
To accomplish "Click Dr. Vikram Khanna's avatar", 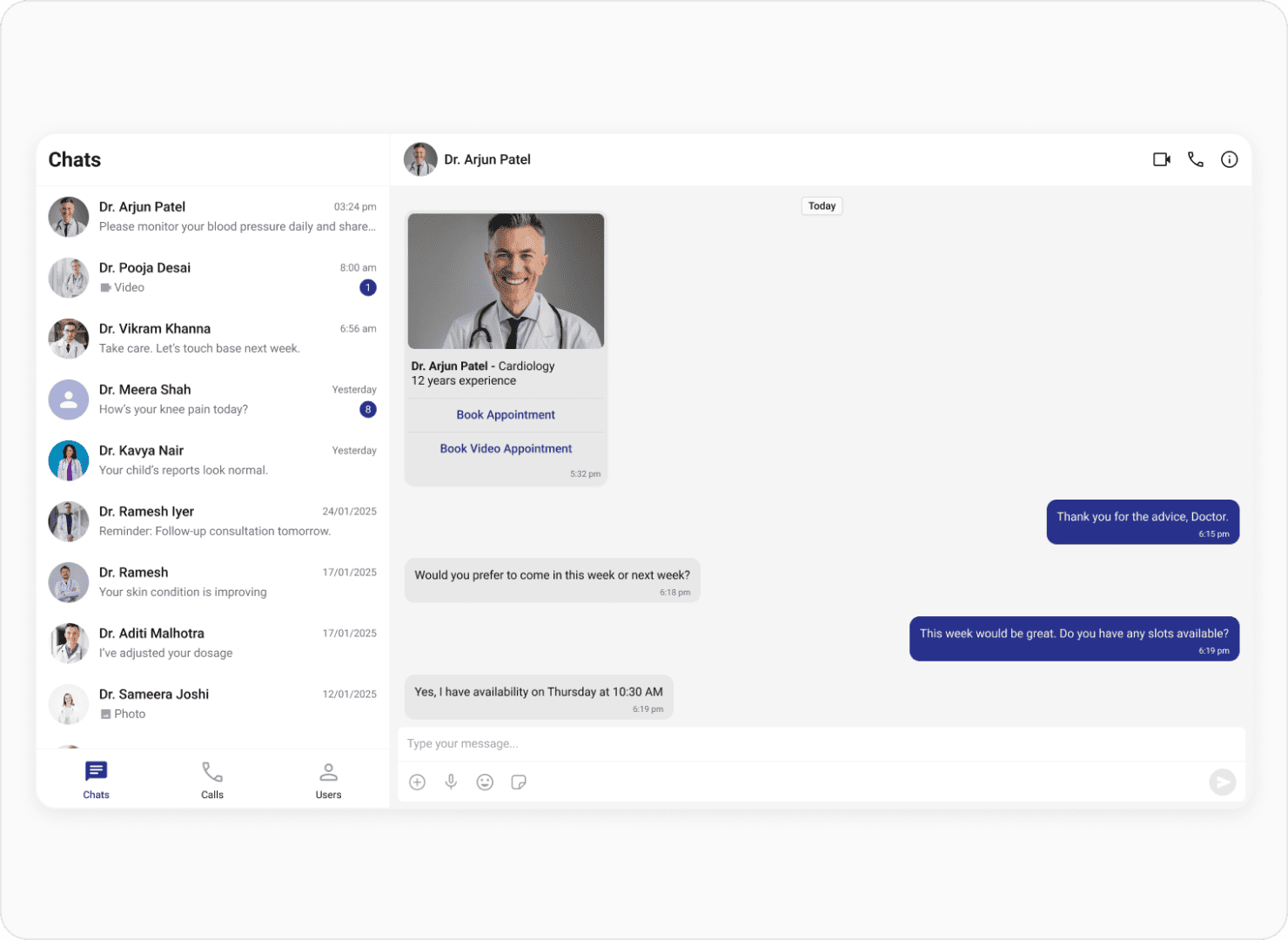I will coord(69,339).
